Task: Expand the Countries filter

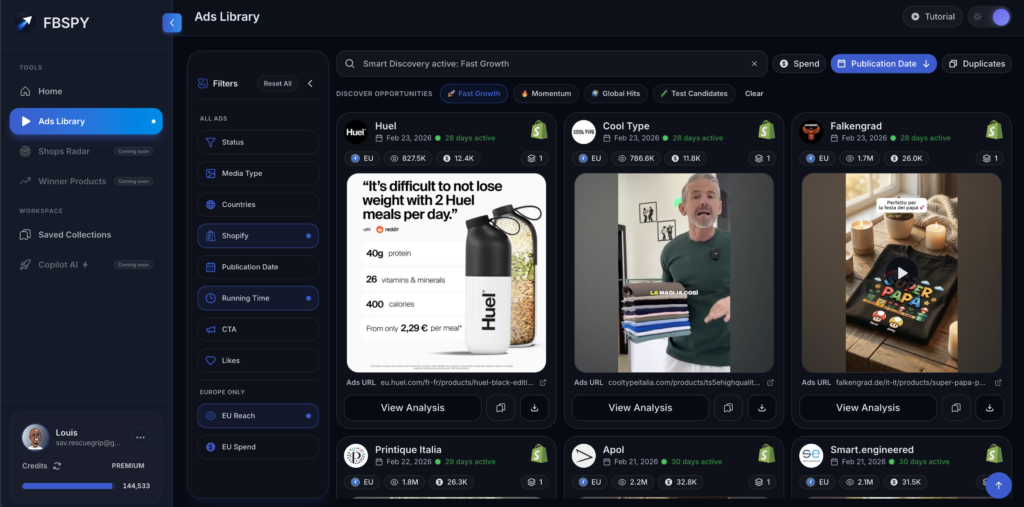Action: (x=258, y=204)
